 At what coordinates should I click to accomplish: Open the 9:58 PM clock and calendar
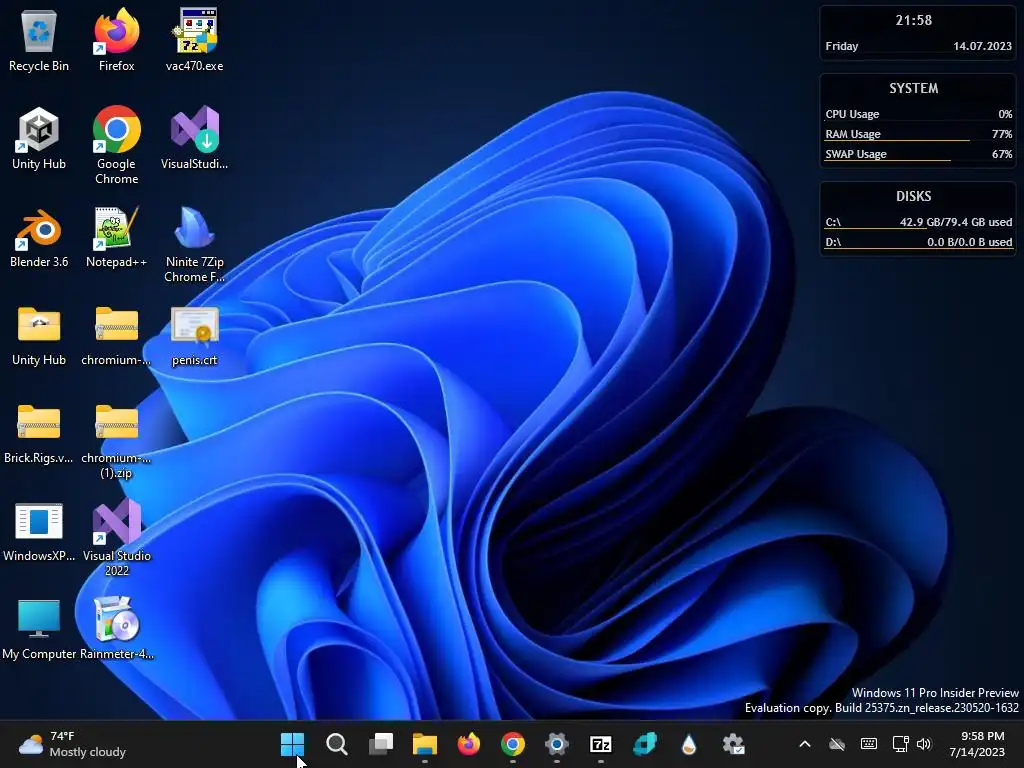click(977, 744)
